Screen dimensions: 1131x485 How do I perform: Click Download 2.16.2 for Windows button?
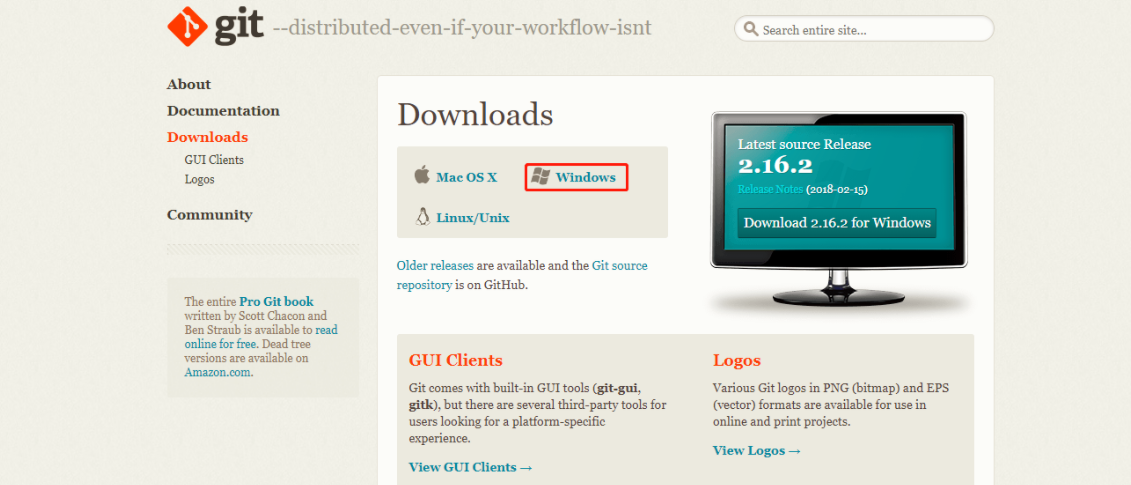click(x=837, y=223)
